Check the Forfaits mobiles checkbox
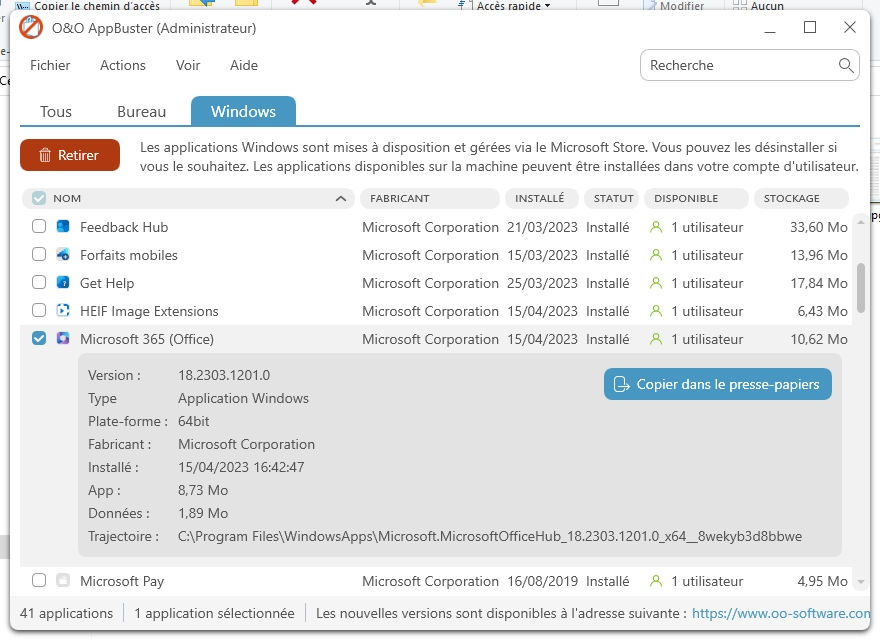The image size is (880, 640). (x=39, y=254)
